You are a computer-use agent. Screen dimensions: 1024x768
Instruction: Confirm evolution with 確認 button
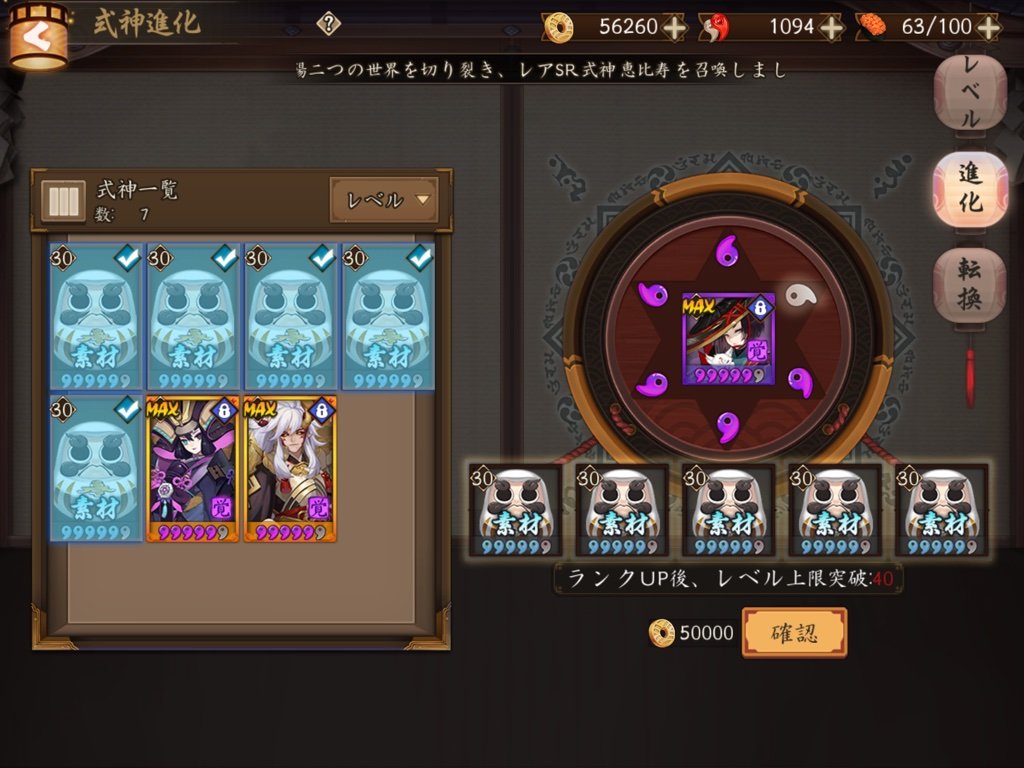pos(794,632)
